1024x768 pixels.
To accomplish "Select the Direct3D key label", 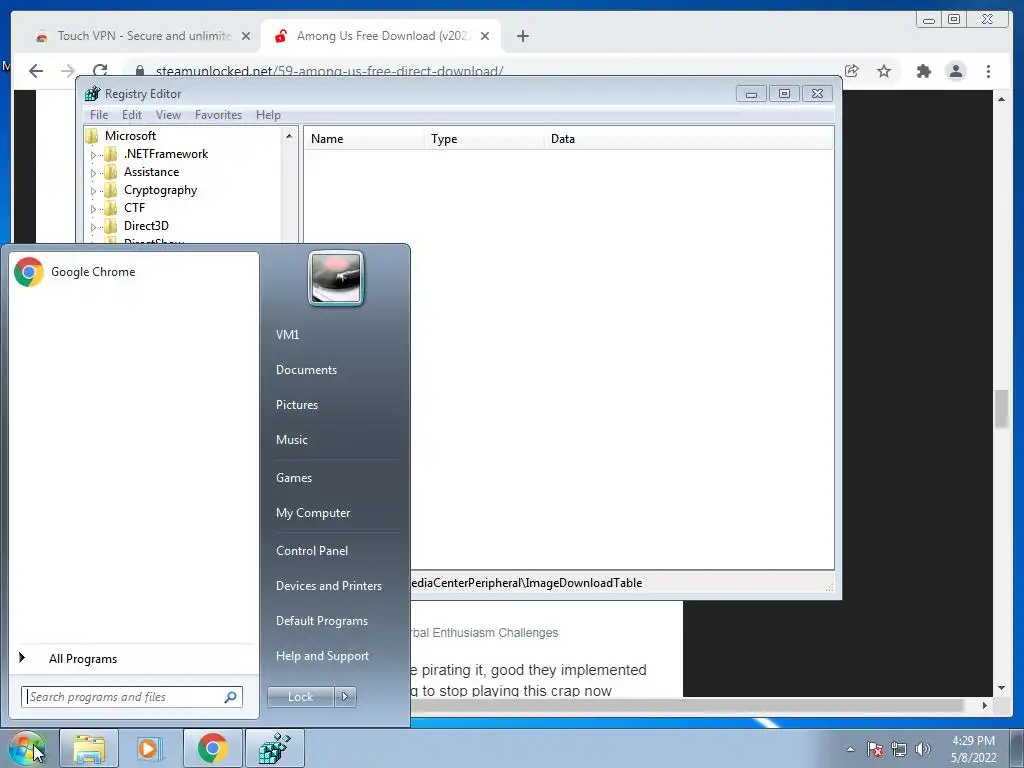I will pyautogui.click(x=146, y=226).
